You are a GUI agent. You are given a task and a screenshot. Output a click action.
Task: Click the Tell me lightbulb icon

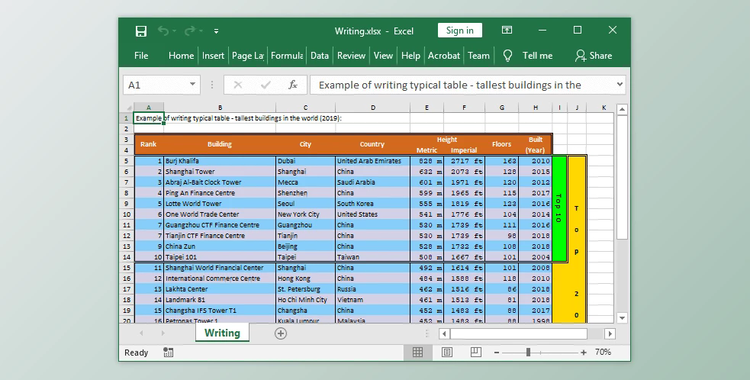click(507, 56)
